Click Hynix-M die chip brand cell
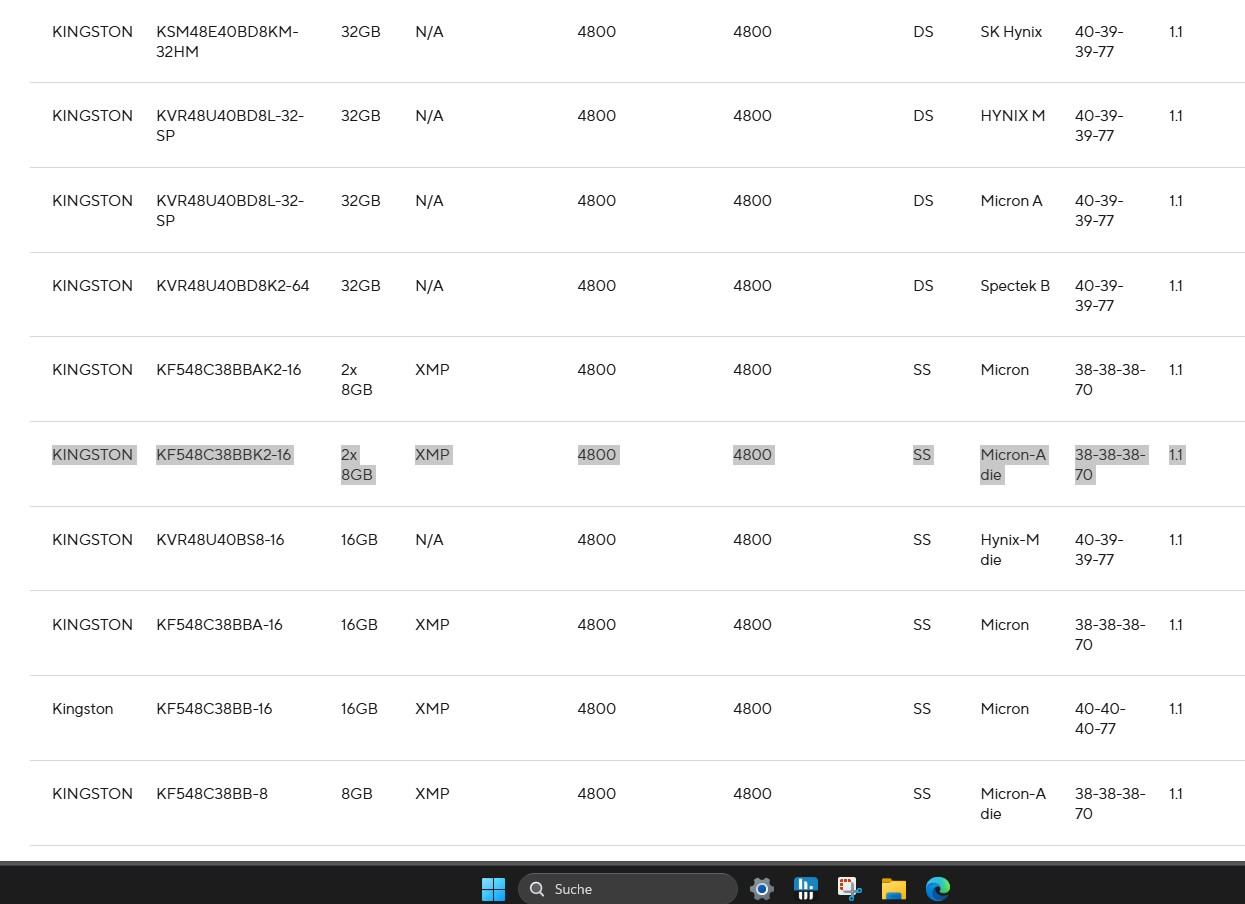The image size is (1245, 904). (1010, 549)
